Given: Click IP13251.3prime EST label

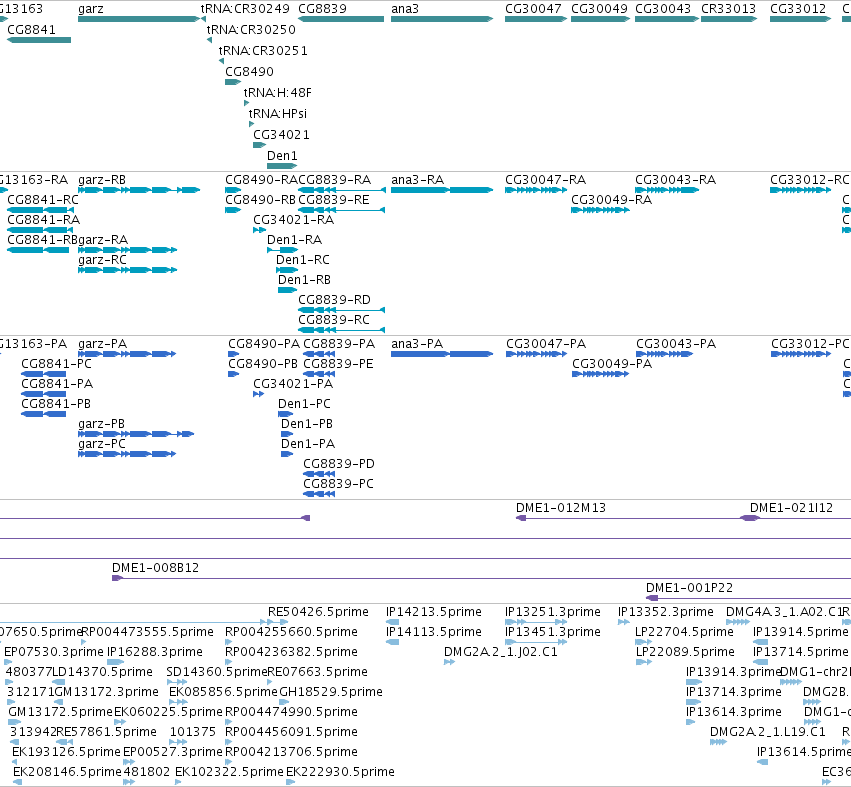Looking at the screenshot, I should [x=552, y=612].
